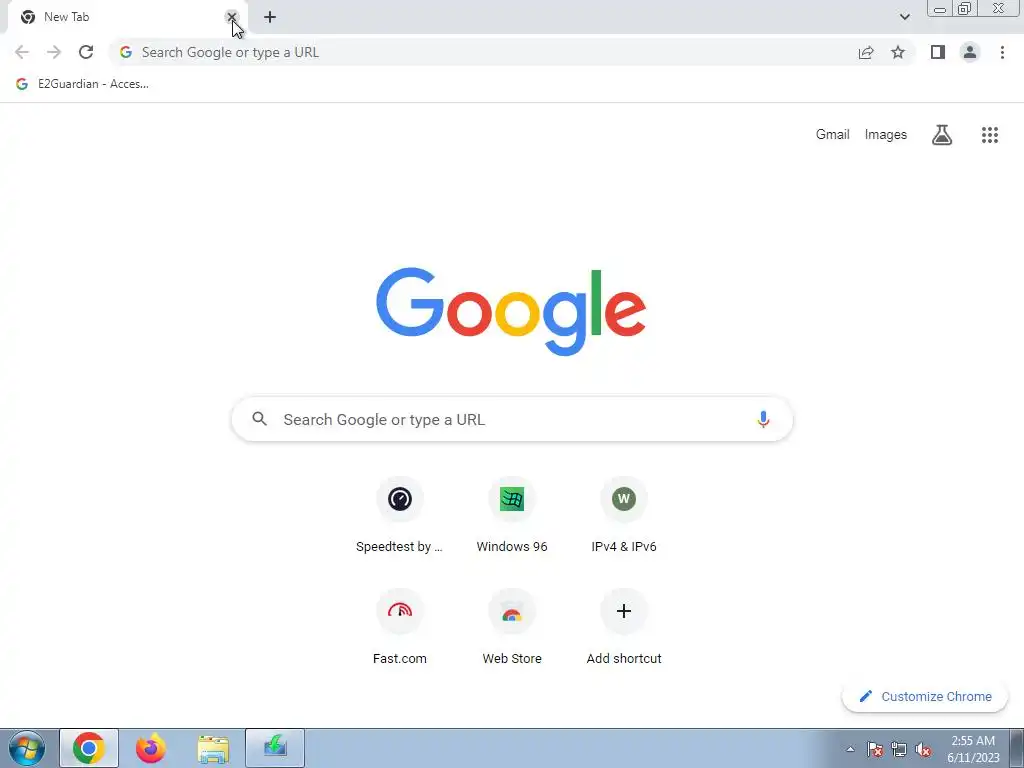Open the Chrome three-dot menu
The width and height of the screenshot is (1024, 768).
pyautogui.click(x=1002, y=52)
